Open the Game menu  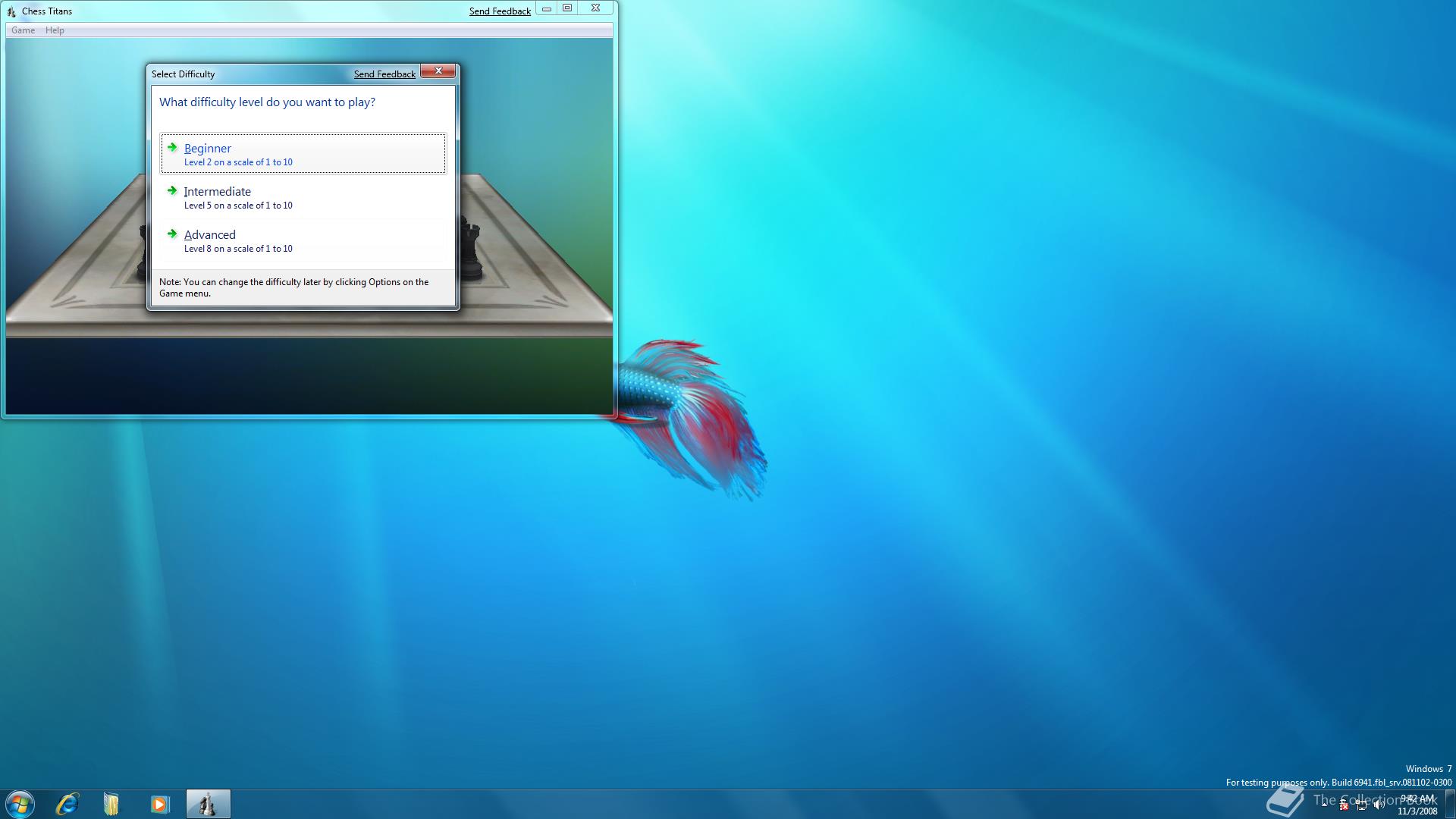pyautogui.click(x=23, y=30)
